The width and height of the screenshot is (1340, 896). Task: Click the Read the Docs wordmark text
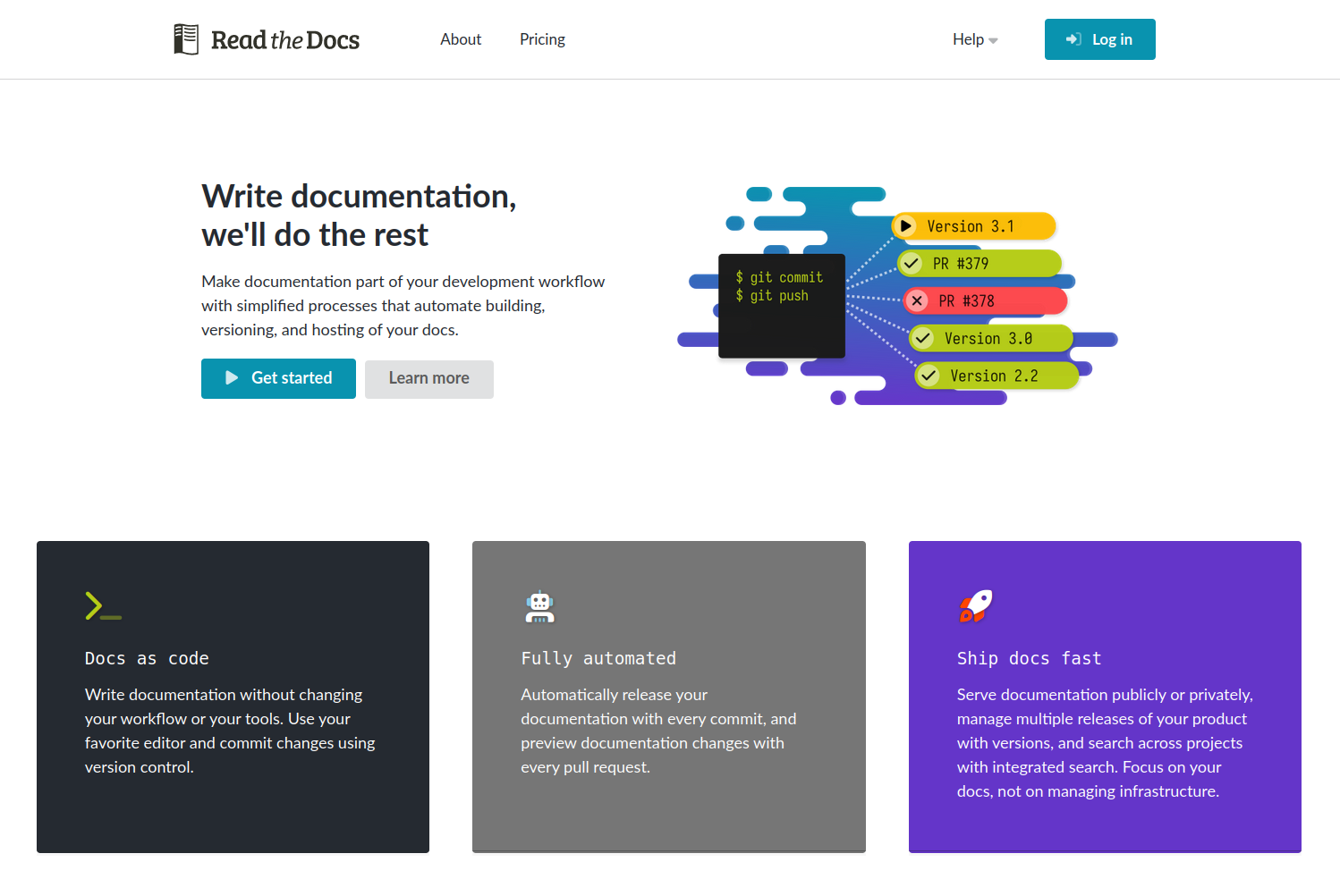(285, 40)
